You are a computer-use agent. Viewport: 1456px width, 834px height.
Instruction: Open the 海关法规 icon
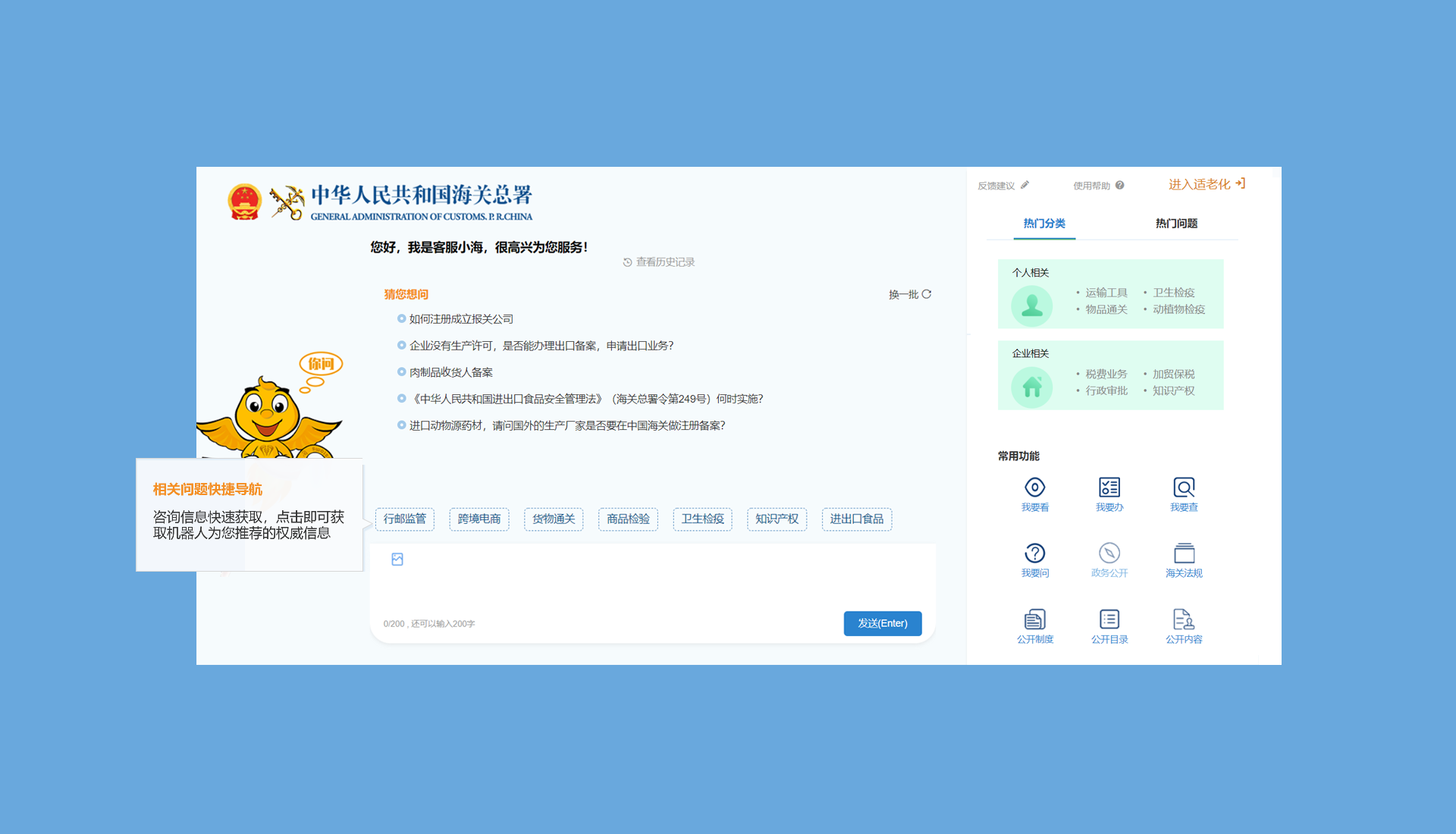click(x=1183, y=553)
